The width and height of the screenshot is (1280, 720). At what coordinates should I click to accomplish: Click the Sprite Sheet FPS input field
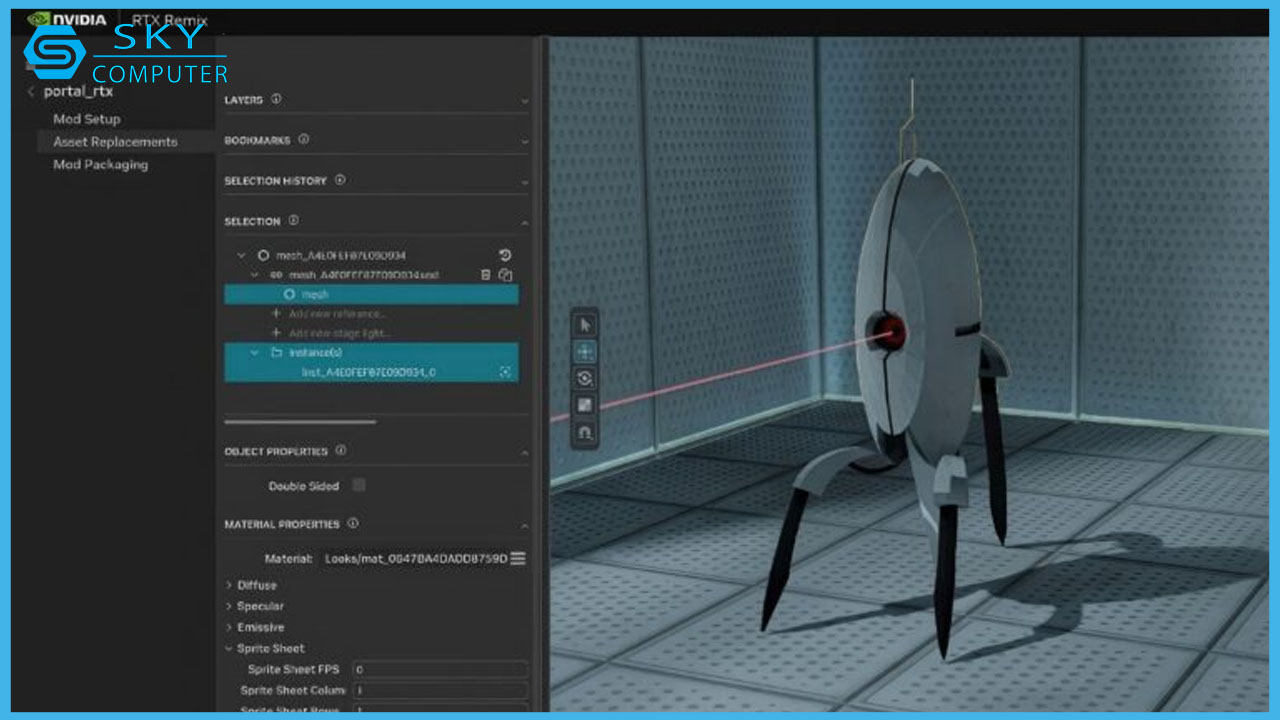click(x=439, y=669)
